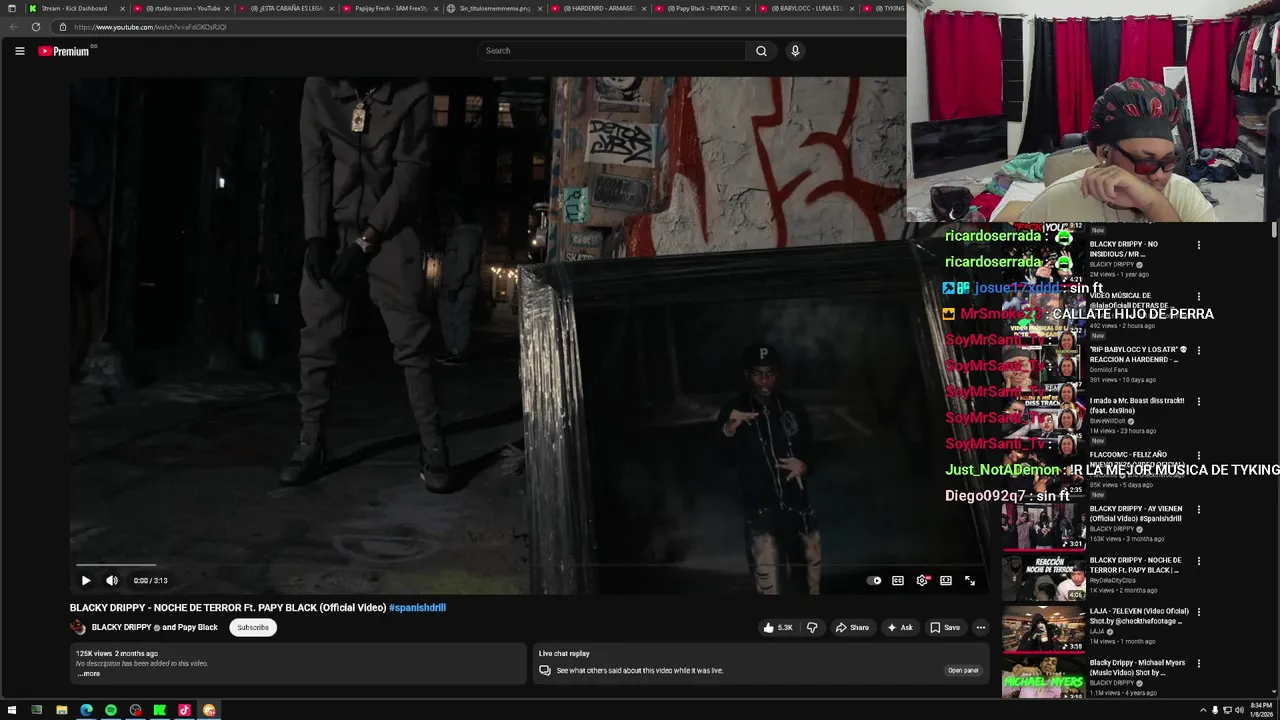The width and height of the screenshot is (1280, 720).
Task: Open the #spanishdrill hashtag link
Action: 417,607
